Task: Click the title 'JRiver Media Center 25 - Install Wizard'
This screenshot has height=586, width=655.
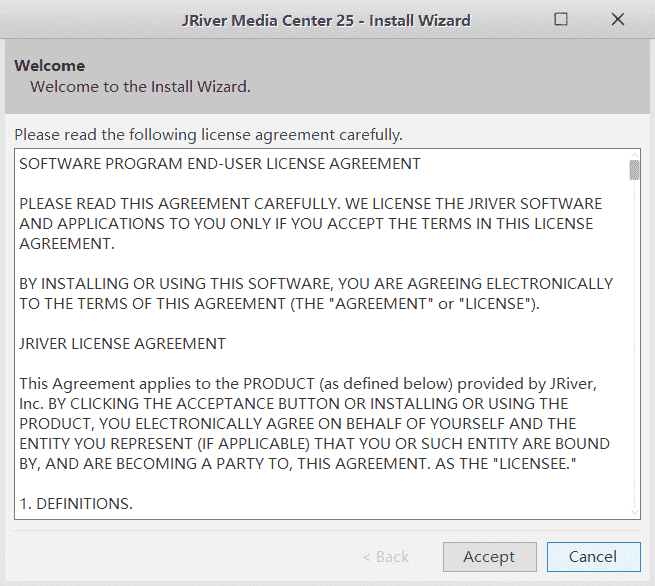Action: point(326,20)
